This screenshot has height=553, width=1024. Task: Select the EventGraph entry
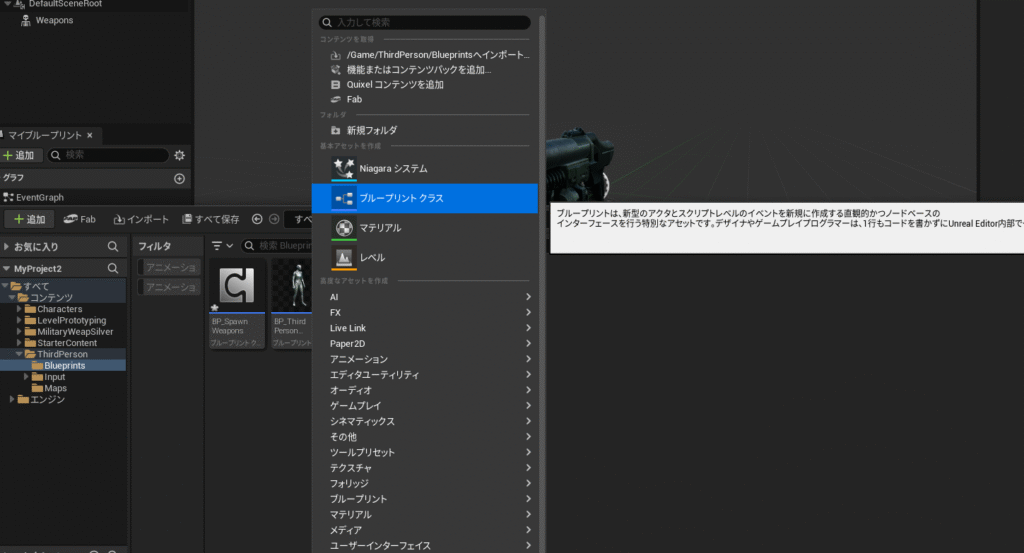click(40, 197)
